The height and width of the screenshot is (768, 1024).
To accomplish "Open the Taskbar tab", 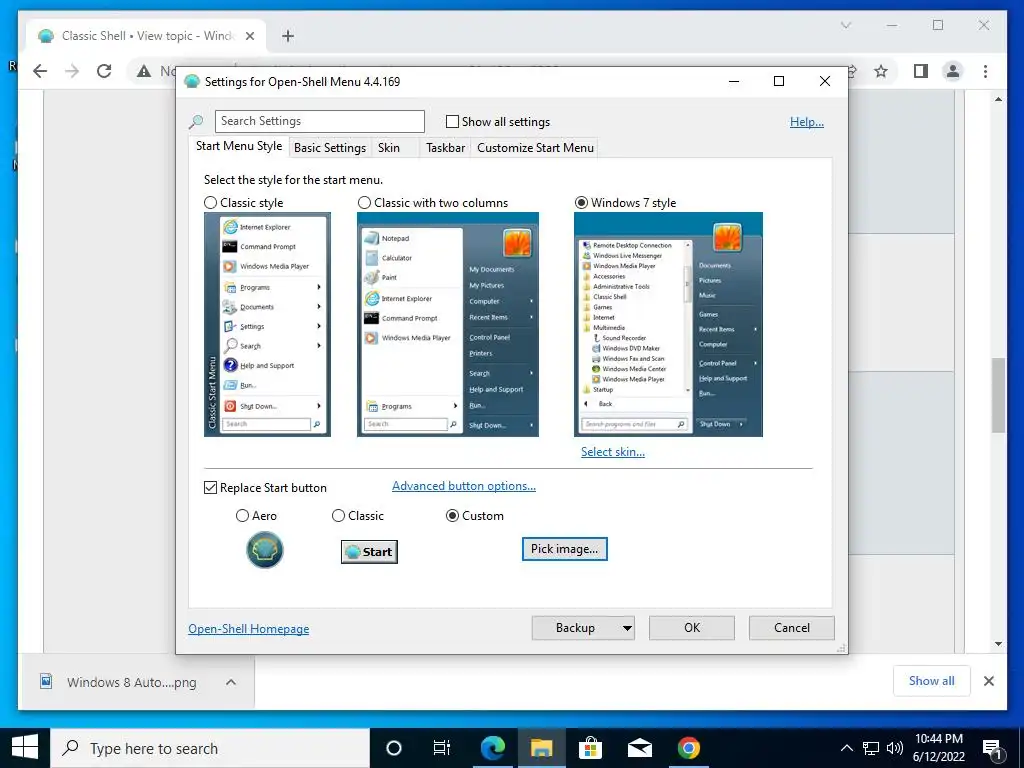I will tap(445, 148).
